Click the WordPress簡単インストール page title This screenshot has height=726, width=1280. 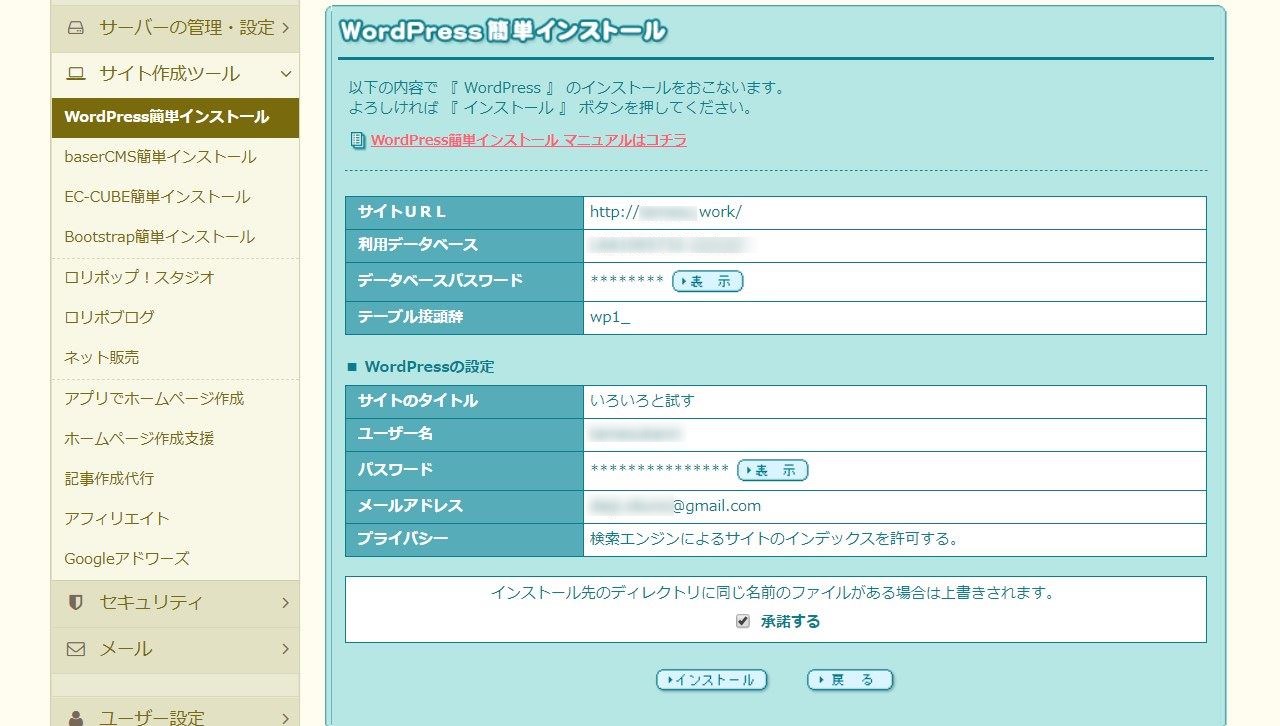pos(503,31)
